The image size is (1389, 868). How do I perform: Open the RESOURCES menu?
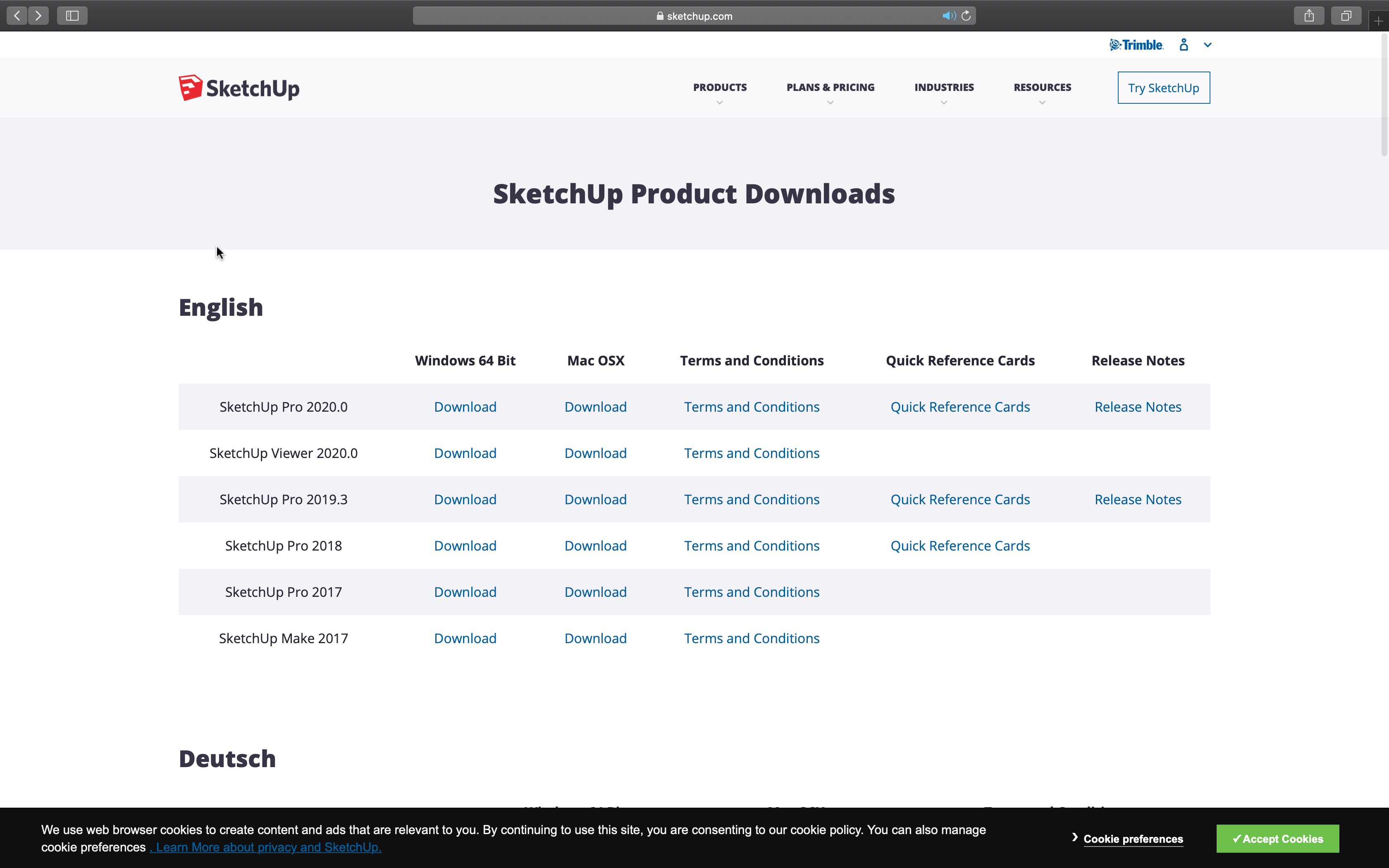(x=1042, y=87)
